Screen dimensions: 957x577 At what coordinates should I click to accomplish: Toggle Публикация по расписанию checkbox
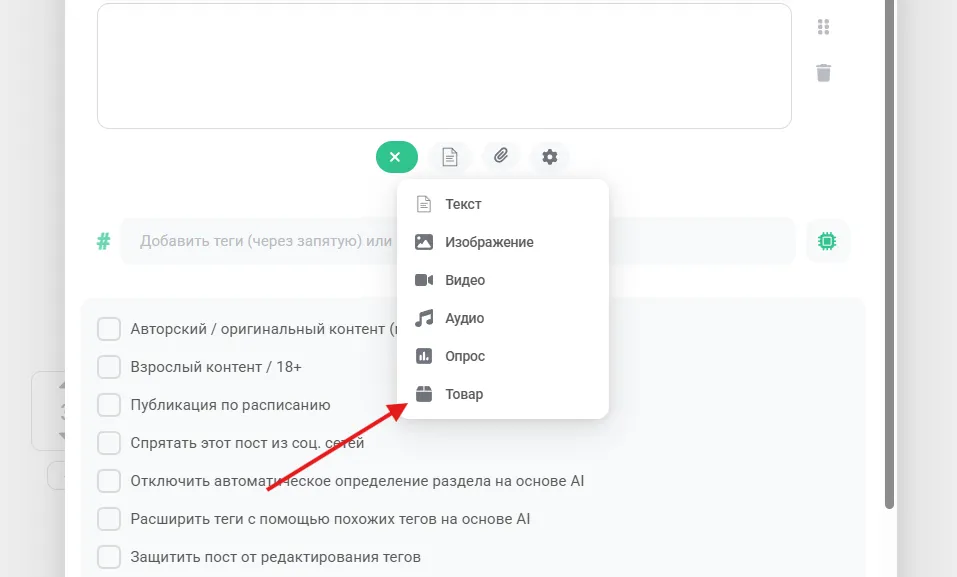pyautogui.click(x=109, y=405)
